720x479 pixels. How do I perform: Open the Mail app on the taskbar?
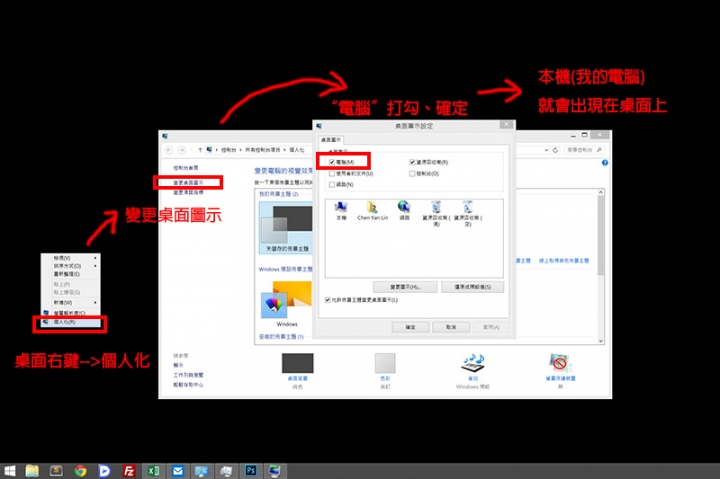[178, 471]
